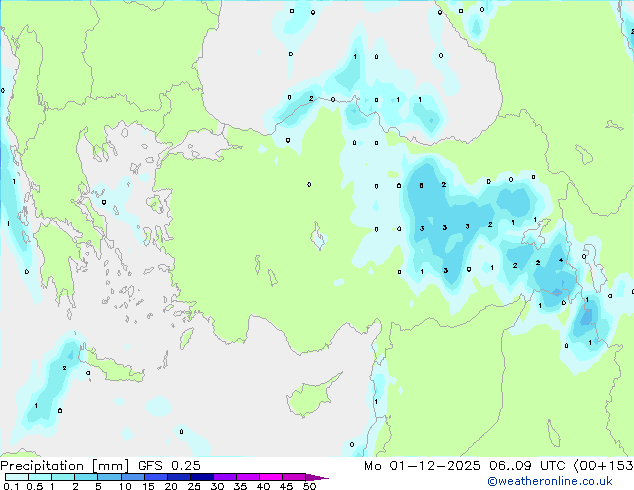Click the "45" legend scale label
Image resolution: width=634 pixels, height=490 pixels.
click(x=286, y=486)
